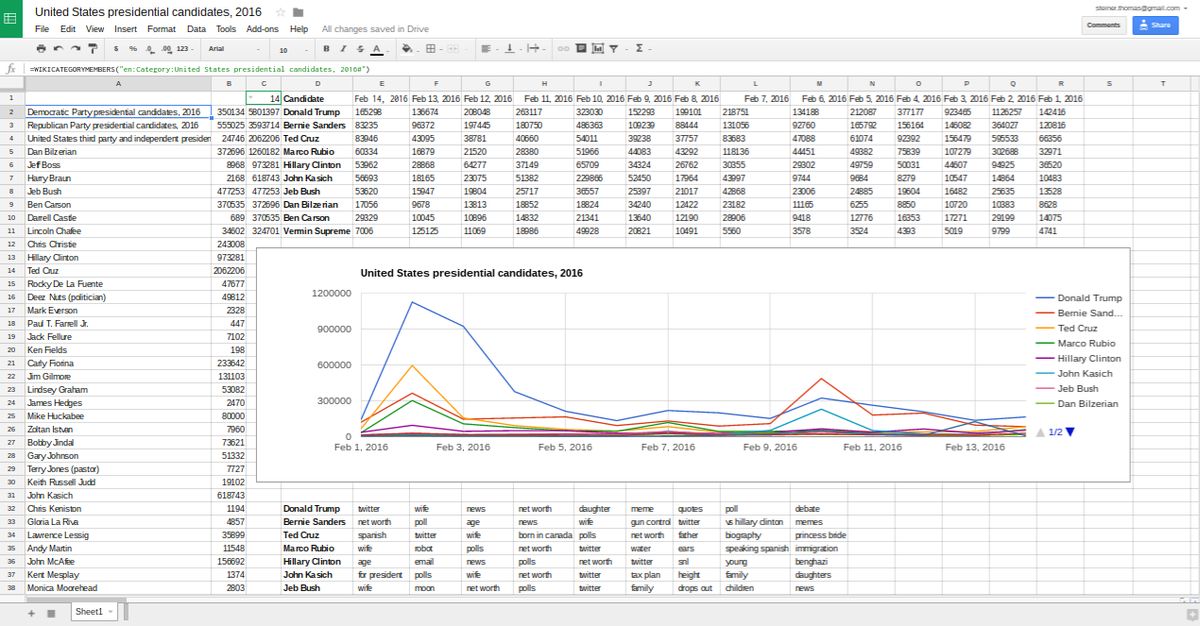Open the Add-ons menu

tap(262, 29)
